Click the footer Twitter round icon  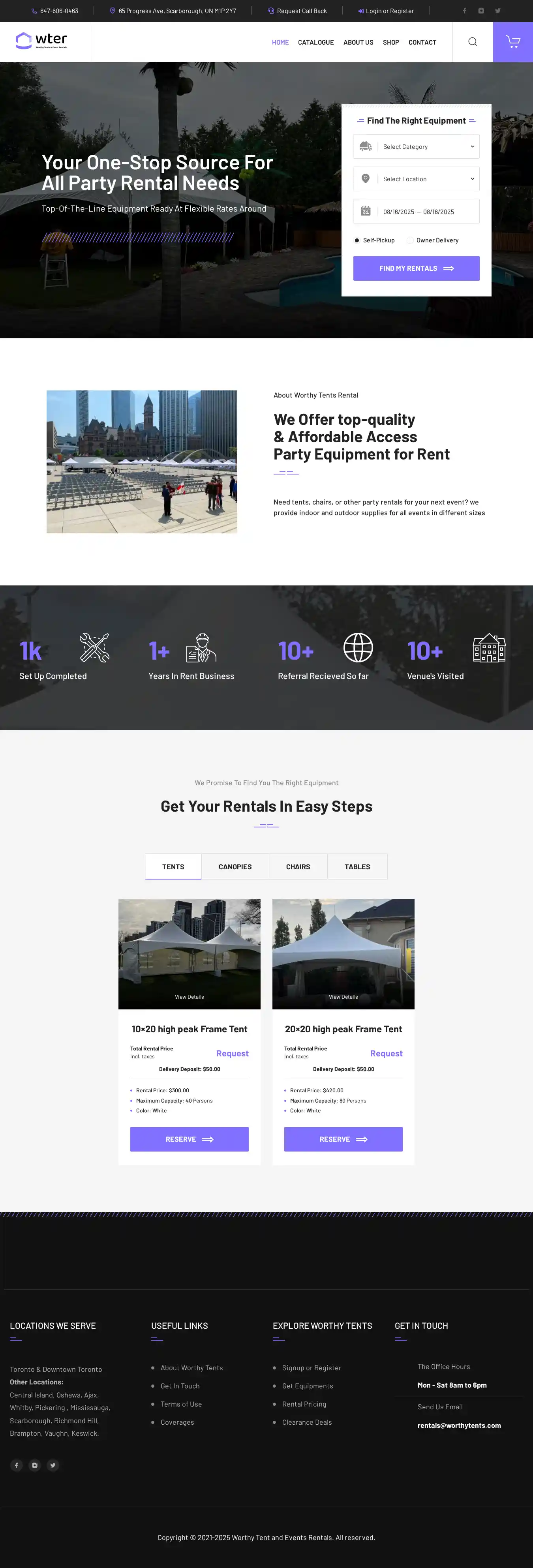click(53, 1465)
